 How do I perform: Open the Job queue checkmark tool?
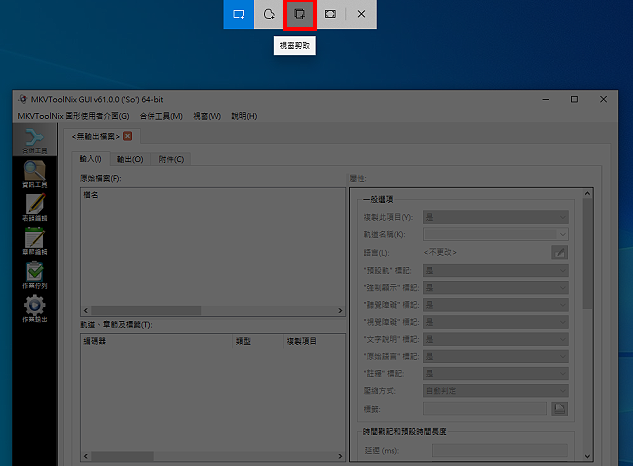coord(35,275)
